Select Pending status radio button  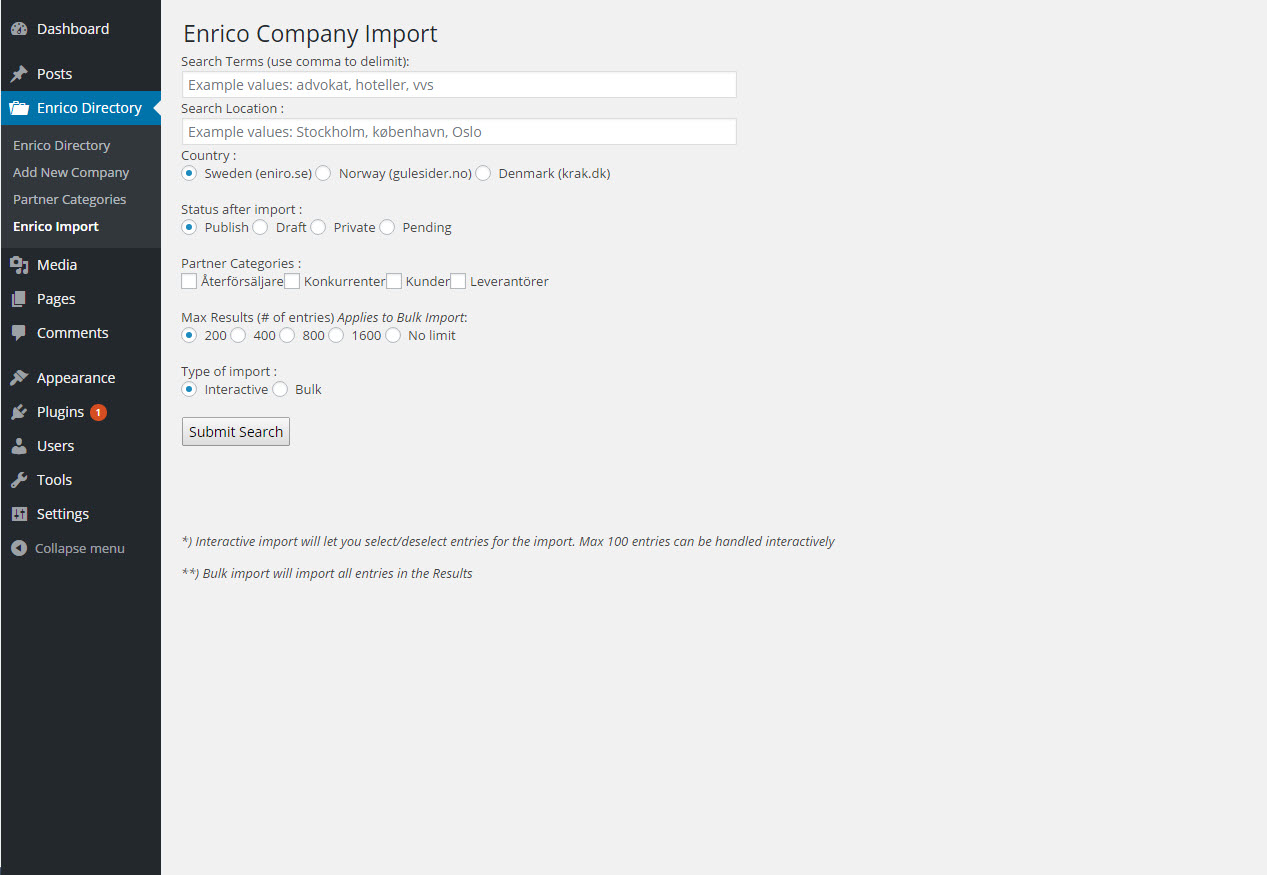coord(387,227)
